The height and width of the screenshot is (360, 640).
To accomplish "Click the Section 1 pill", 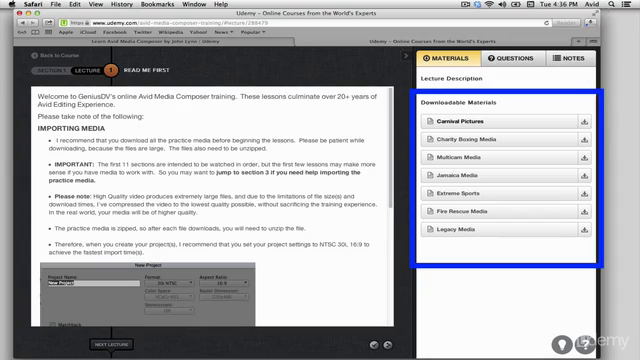I will point(51,70).
